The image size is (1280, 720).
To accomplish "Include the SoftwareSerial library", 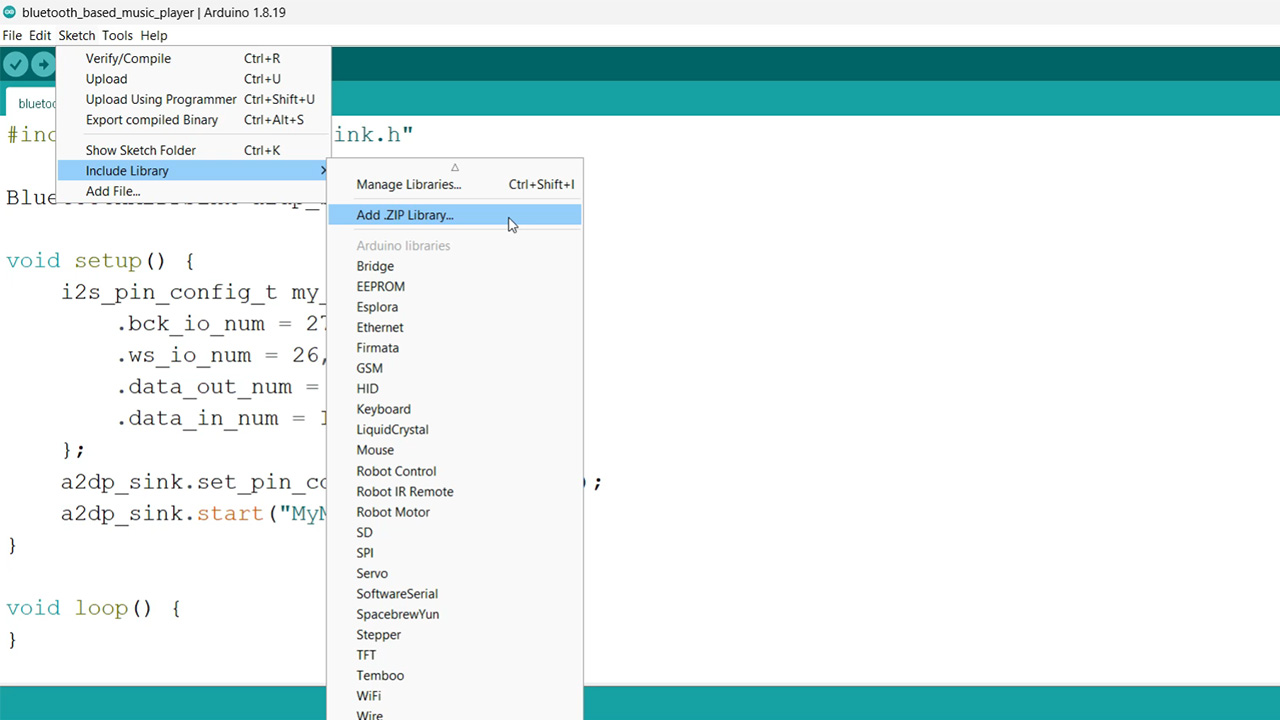I will 455,594.
